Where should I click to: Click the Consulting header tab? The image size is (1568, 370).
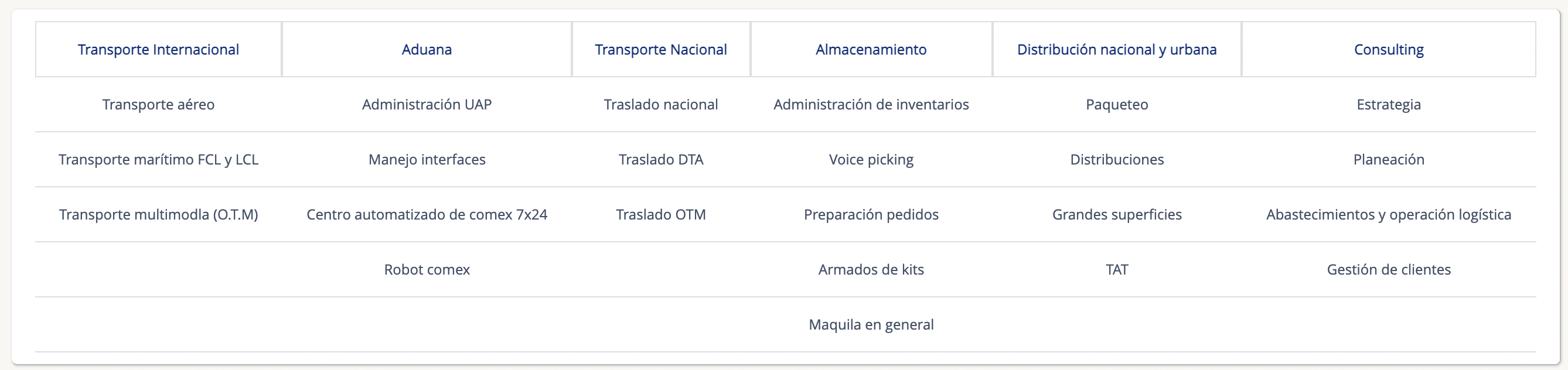tap(1389, 50)
